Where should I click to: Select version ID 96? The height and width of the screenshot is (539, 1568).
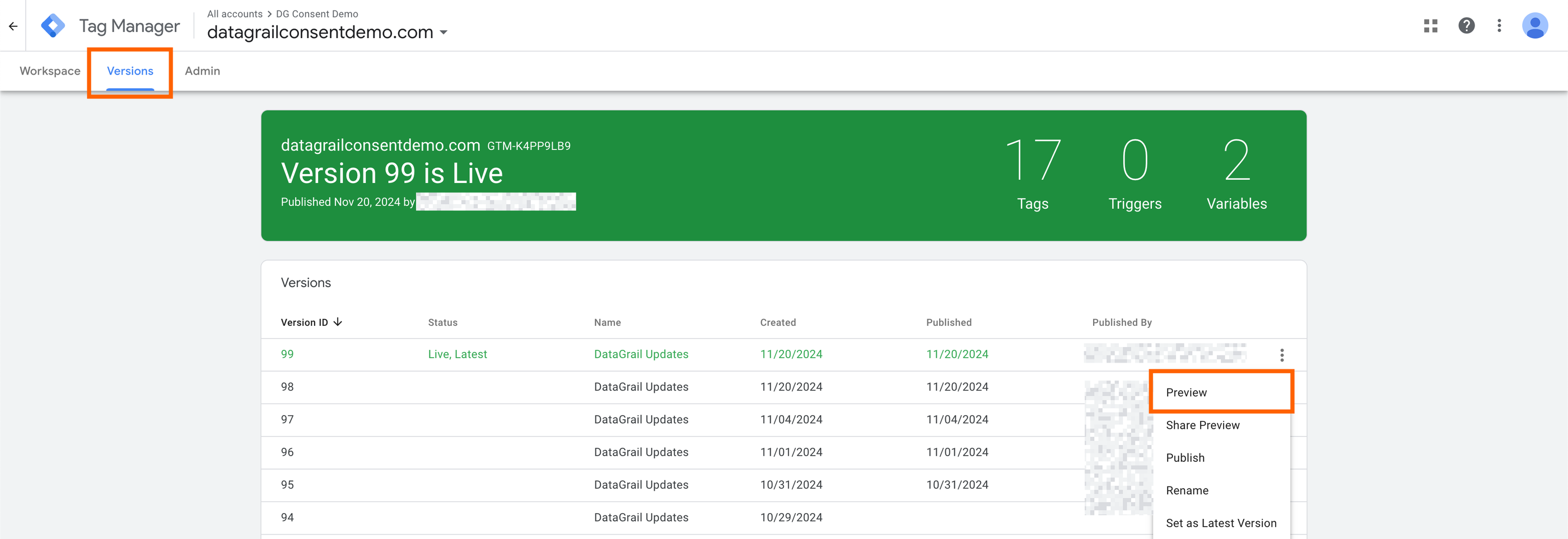(287, 452)
